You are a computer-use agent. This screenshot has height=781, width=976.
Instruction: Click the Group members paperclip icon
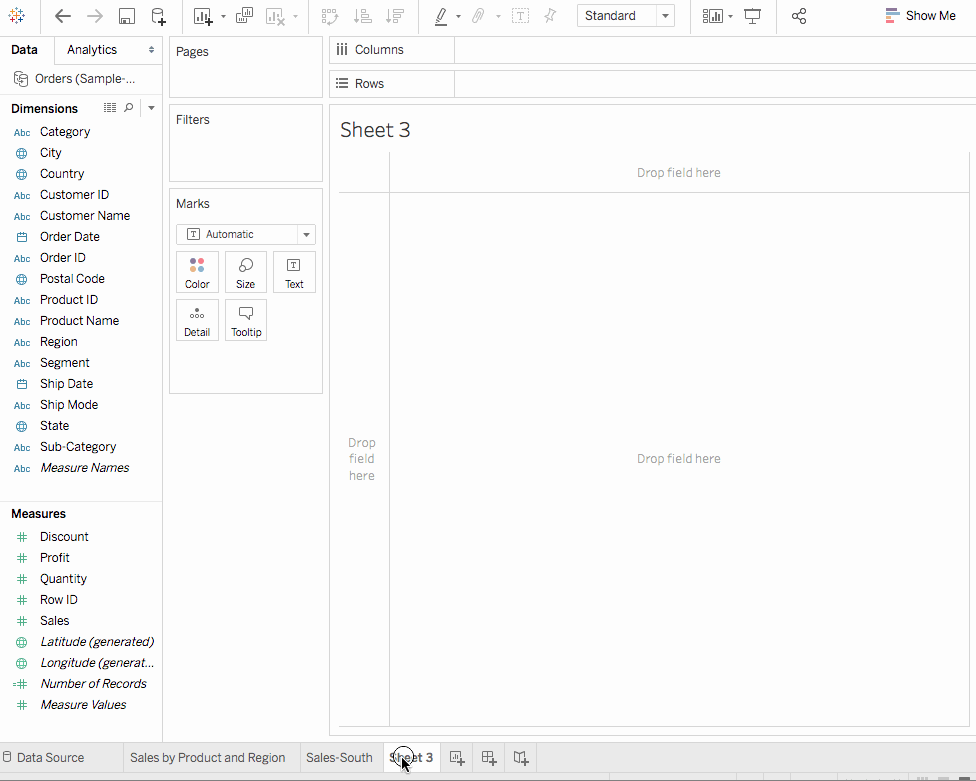point(478,16)
